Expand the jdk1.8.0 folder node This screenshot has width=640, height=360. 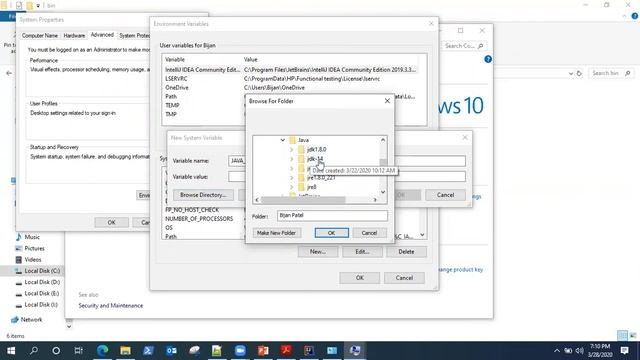pyautogui.click(x=291, y=149)
